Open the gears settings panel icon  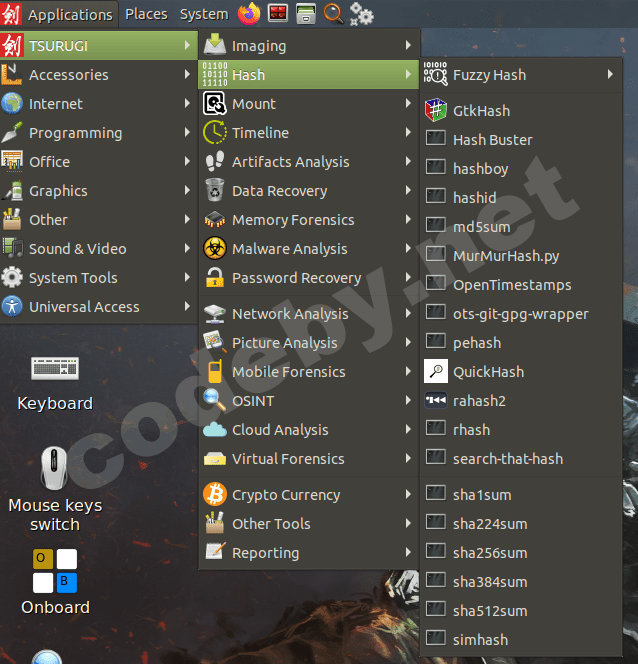(362, 14)
